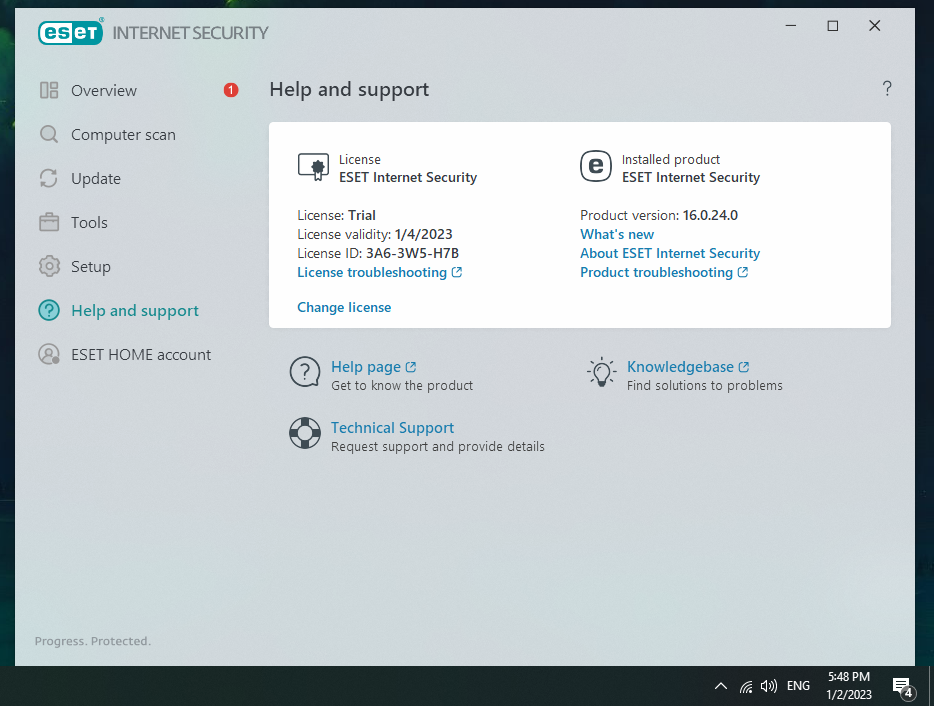Open the Action Center notifications icon
Viewport: 934px width, 706px height.
pos(902,687)
